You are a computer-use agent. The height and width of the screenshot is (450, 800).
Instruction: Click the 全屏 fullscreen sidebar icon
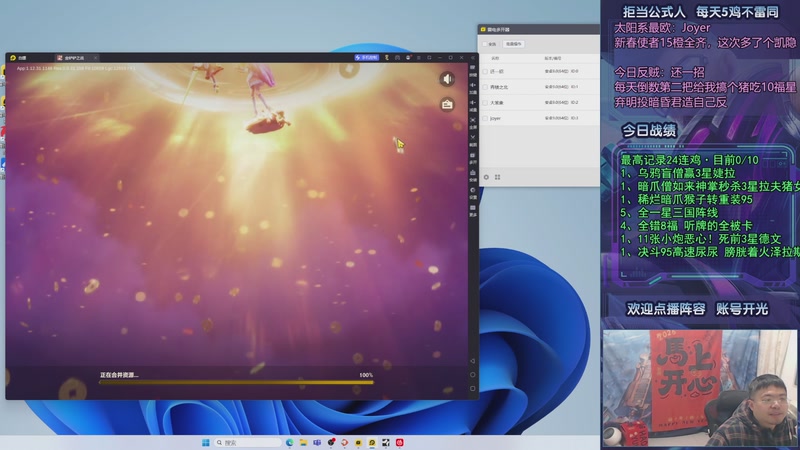click(473, 123)
